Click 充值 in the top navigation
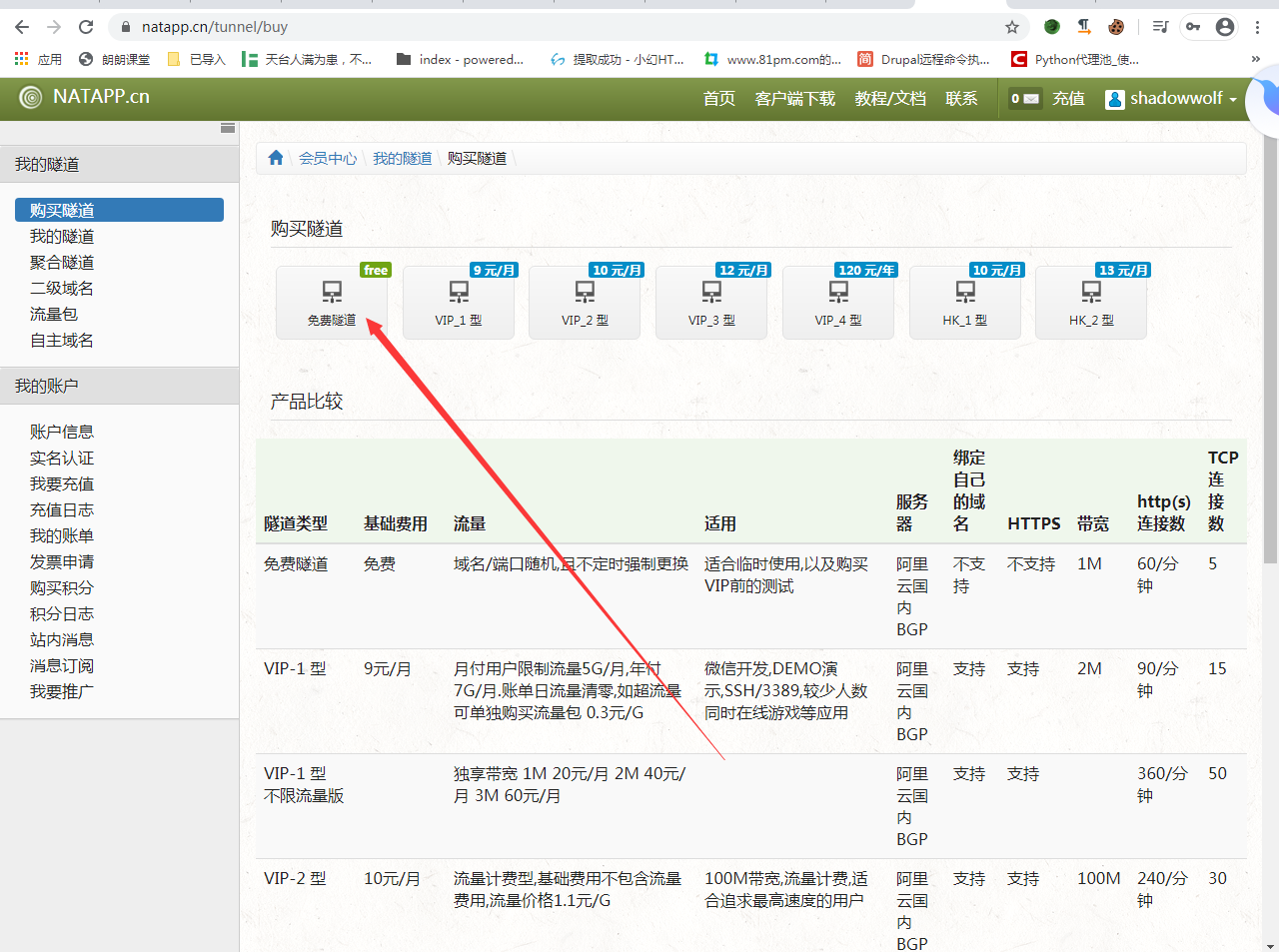Screen dimensions: 1279x952 point(1068,98)
